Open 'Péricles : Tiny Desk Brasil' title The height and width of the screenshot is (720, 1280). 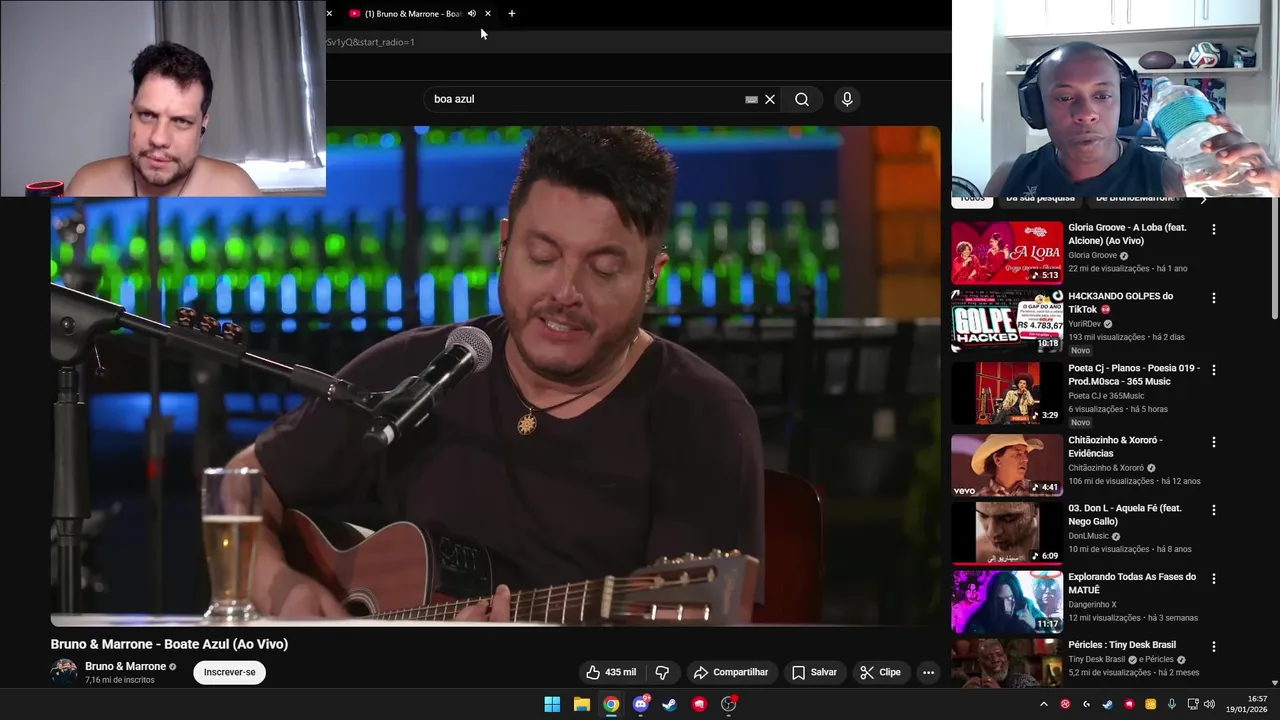coord(1122,645)
